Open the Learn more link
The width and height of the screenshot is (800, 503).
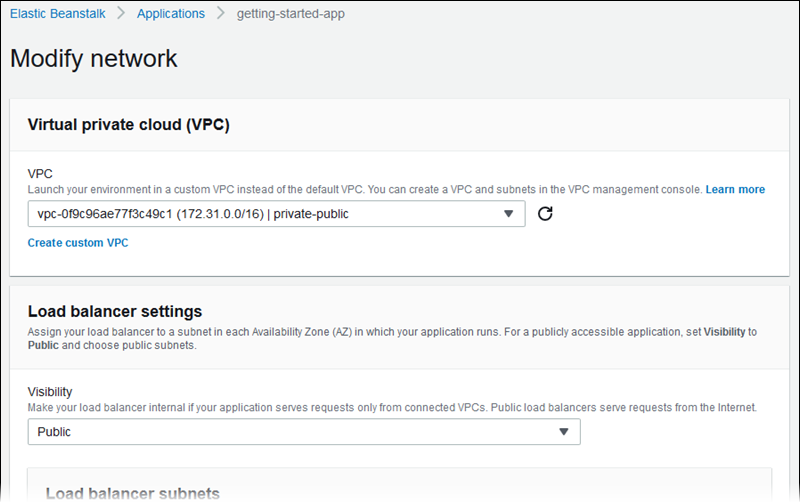point(735,189)
